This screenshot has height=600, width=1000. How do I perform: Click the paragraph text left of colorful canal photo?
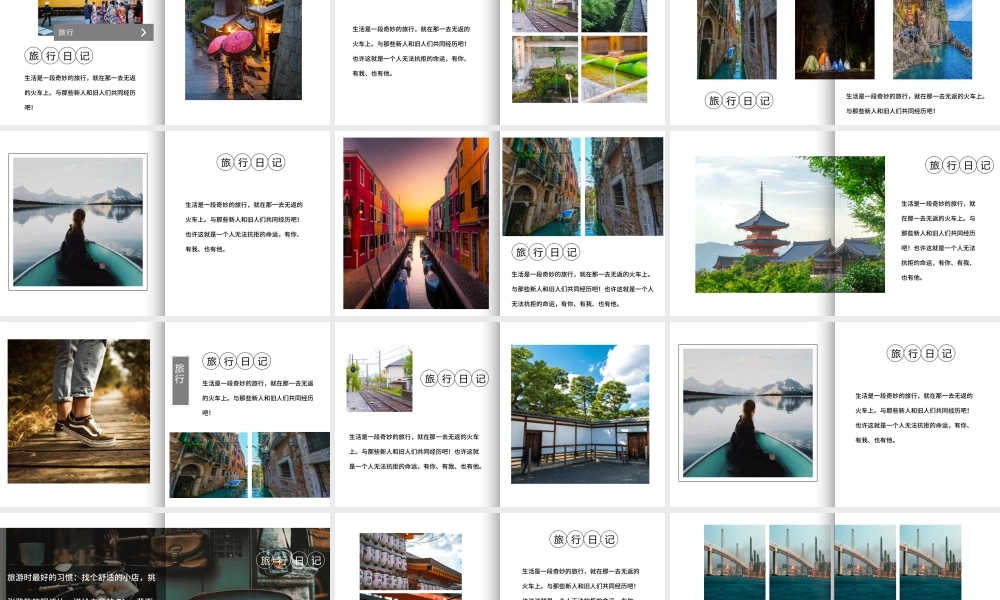coord(244,226)
